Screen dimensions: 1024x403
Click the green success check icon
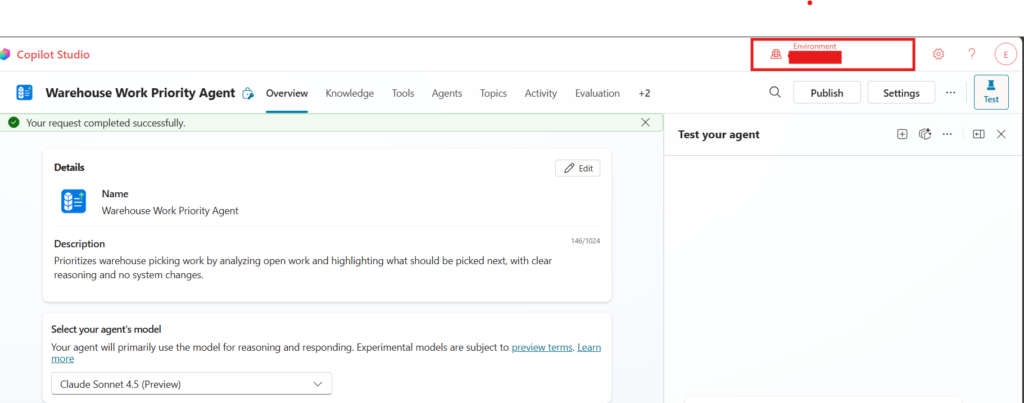point(14,123)
